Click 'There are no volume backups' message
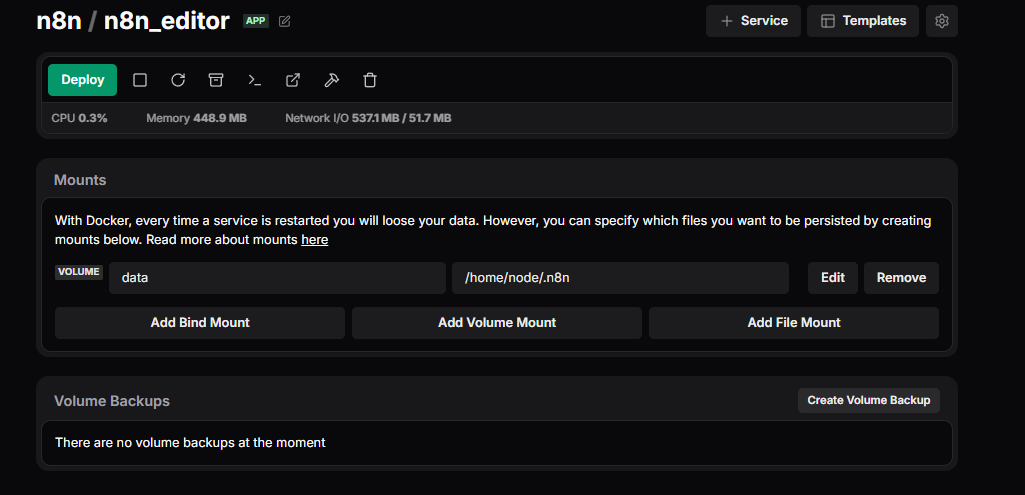 (190, 443)
